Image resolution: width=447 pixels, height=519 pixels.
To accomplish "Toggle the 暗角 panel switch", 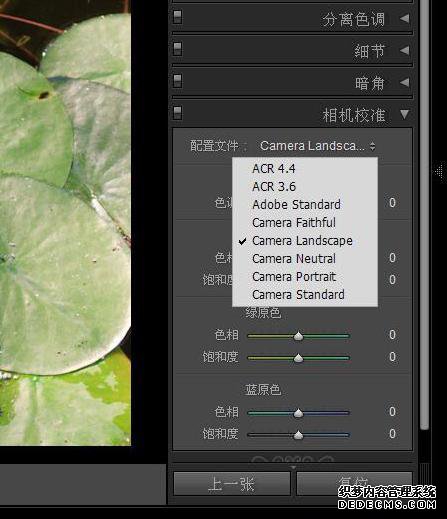I will pyautogui.click(x=178, y=81).
